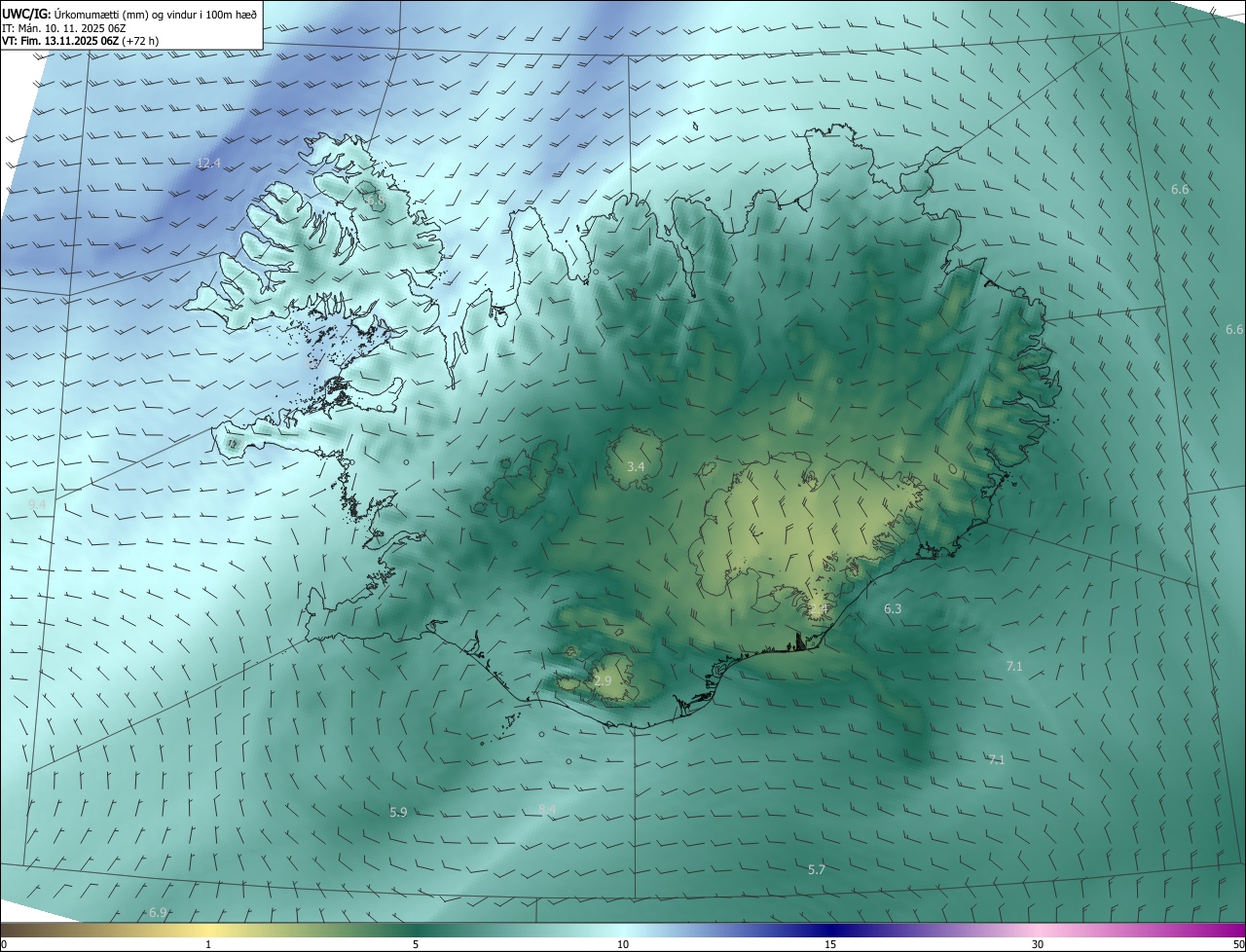Click the "UWC/IG: Úrkomumætti (mm)" title line
Screen dimensions: 1246x952
click(x=130, y=13)
